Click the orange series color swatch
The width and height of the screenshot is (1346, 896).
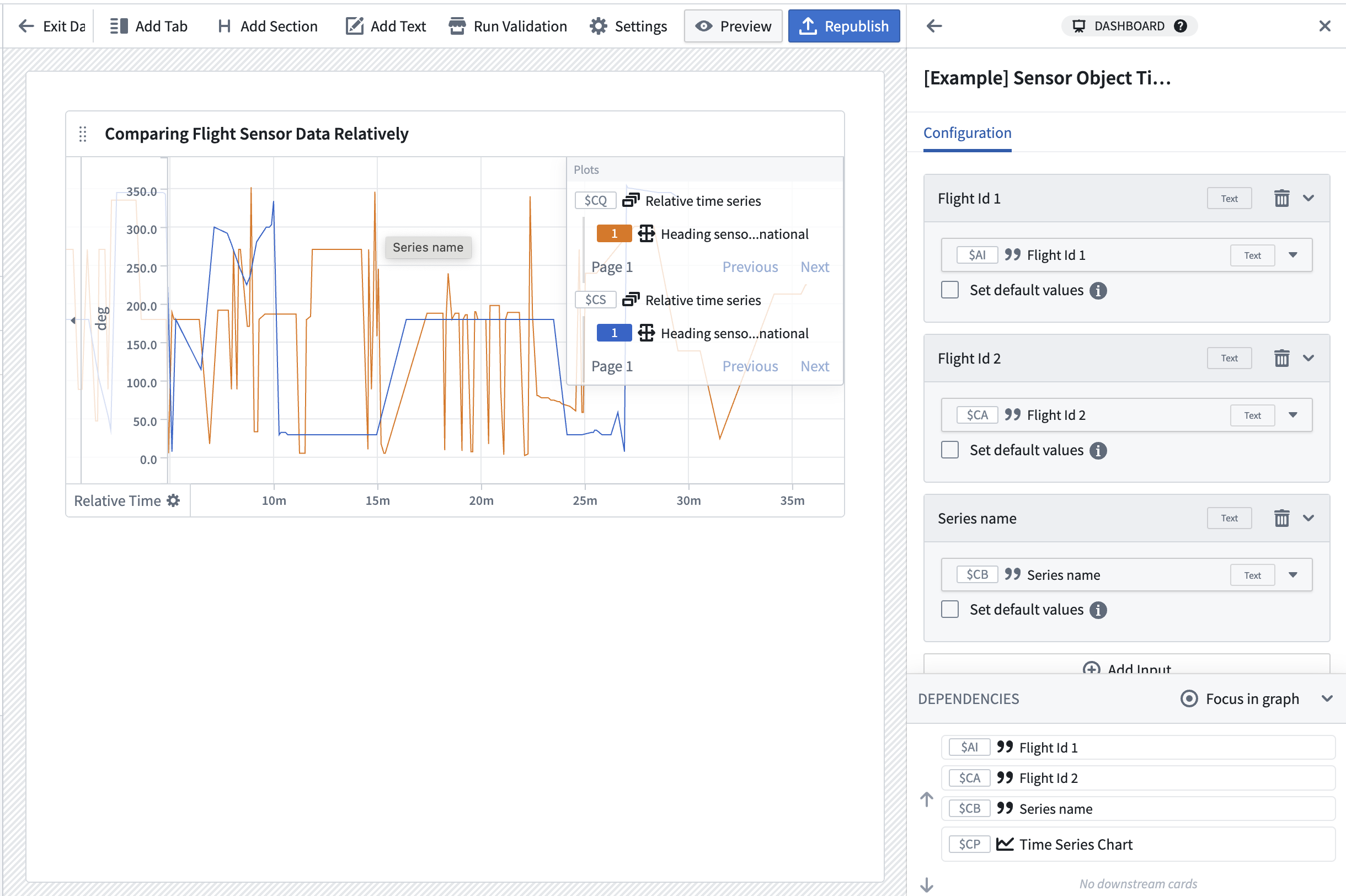pyautogui.click(x=613, y=234)
